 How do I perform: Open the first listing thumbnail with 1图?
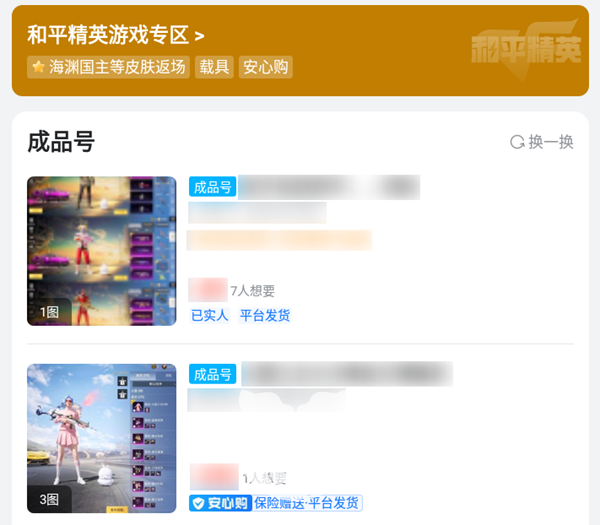coord(102,251)
